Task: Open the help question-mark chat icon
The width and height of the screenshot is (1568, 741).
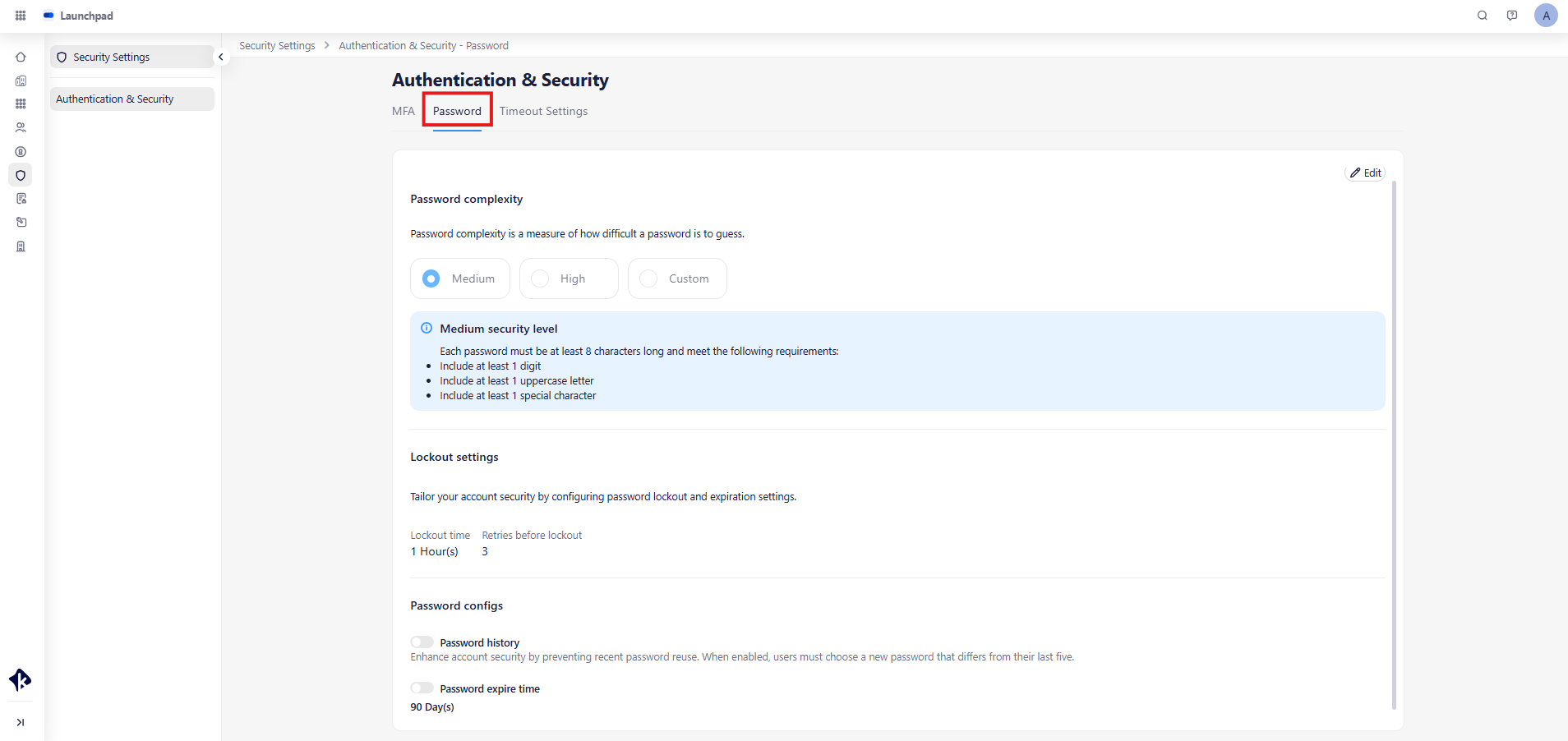Action: (1511, 16)
